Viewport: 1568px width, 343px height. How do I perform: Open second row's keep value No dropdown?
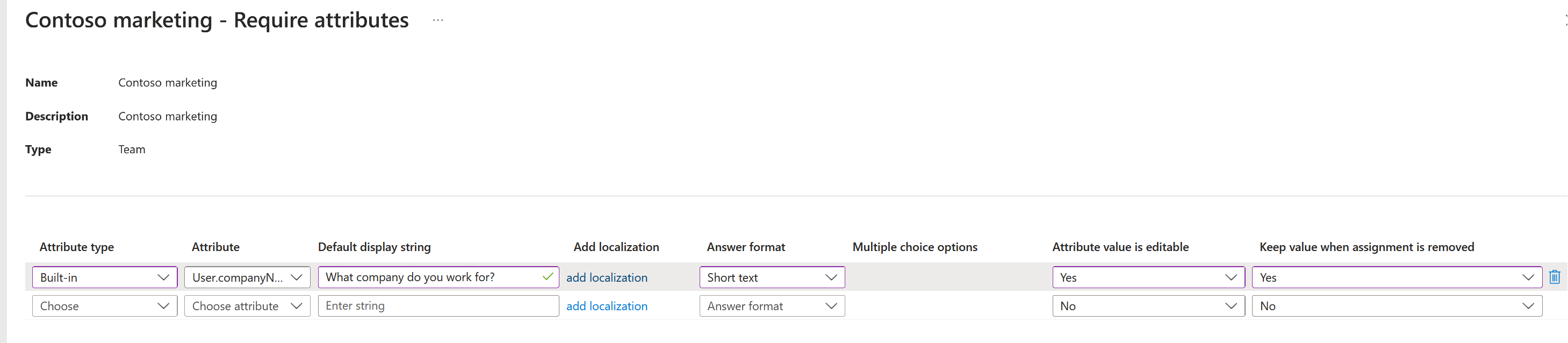pyautogui.click(x=1397, y=306)
